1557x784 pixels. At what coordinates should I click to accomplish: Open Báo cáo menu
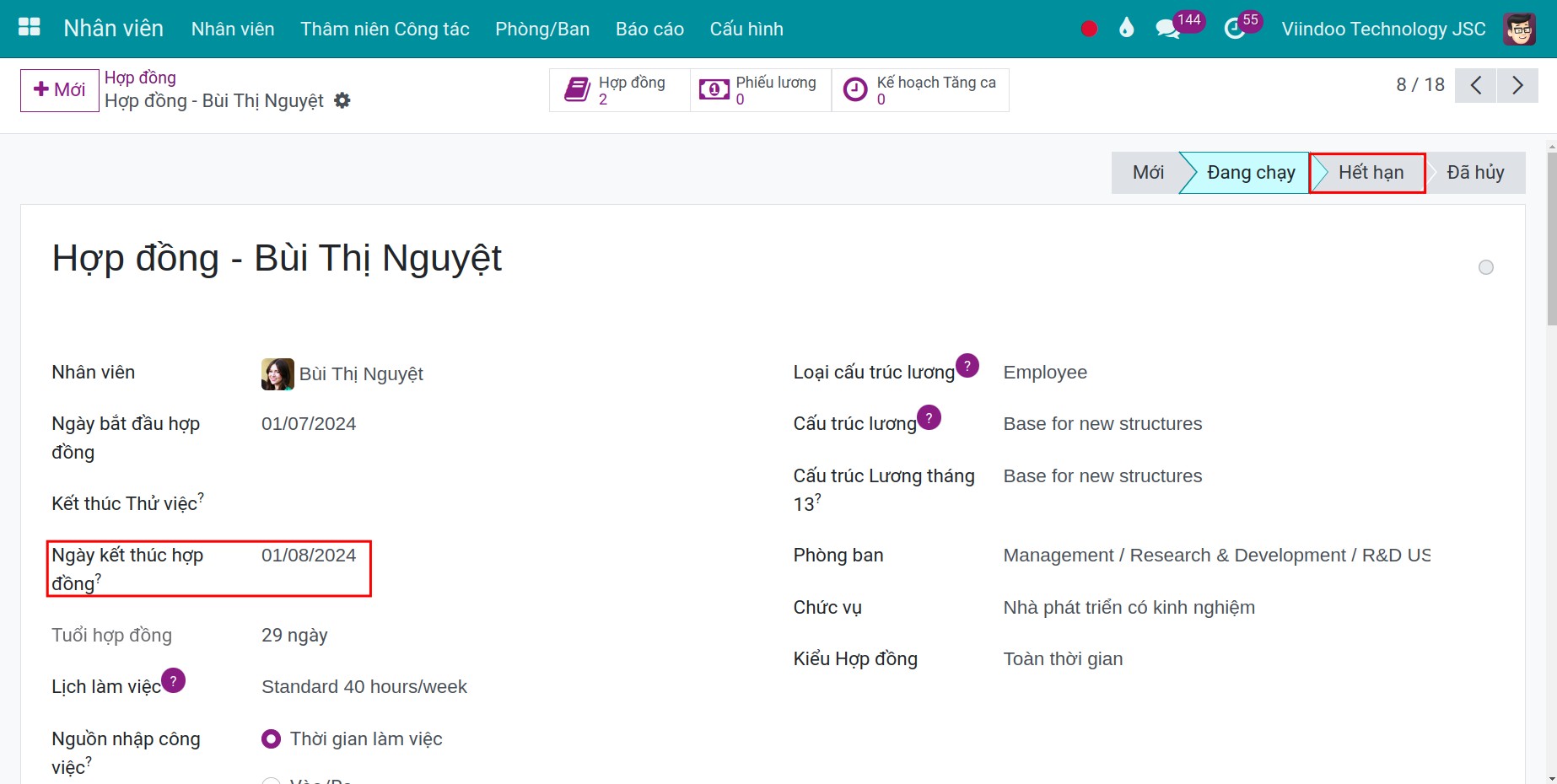(649, 29)
